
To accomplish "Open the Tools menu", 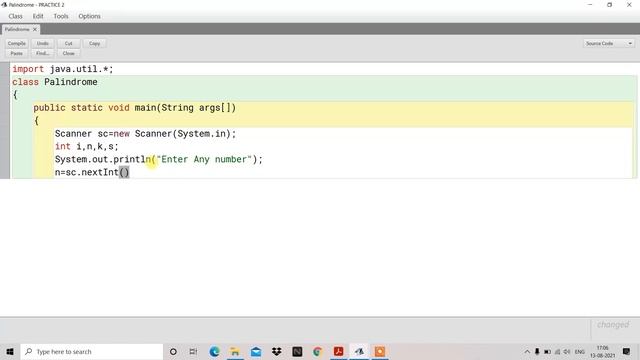I will pos(61,16).
